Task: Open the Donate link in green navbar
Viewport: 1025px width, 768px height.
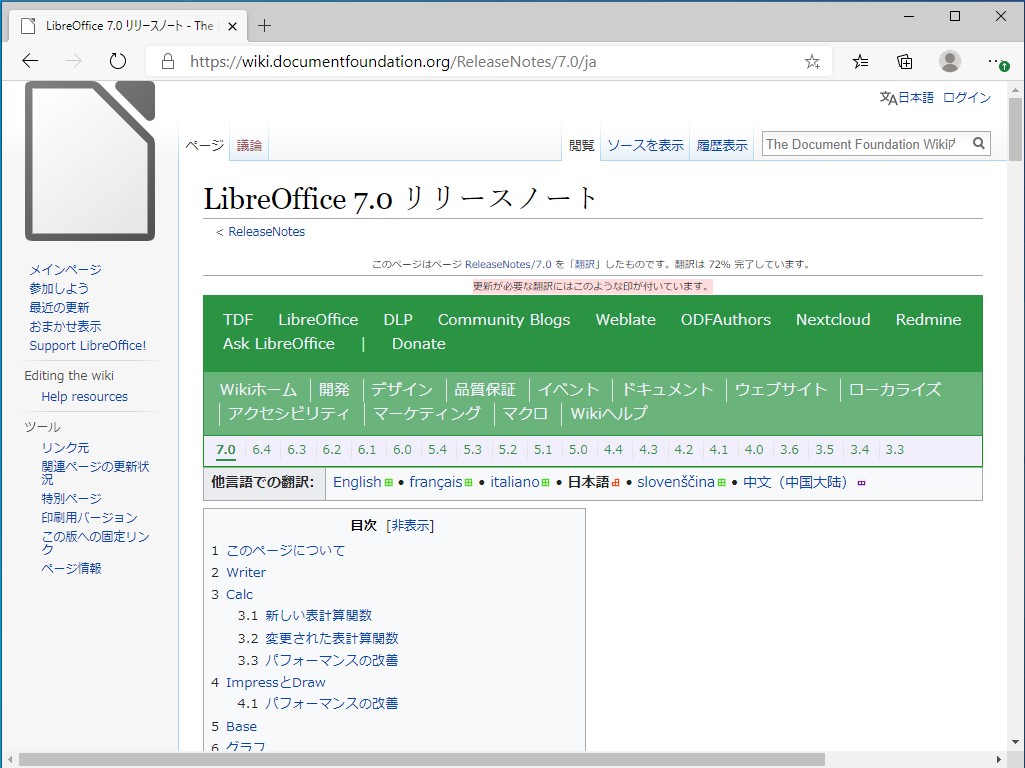Action: pyautogui.click(x=418, y=343)
